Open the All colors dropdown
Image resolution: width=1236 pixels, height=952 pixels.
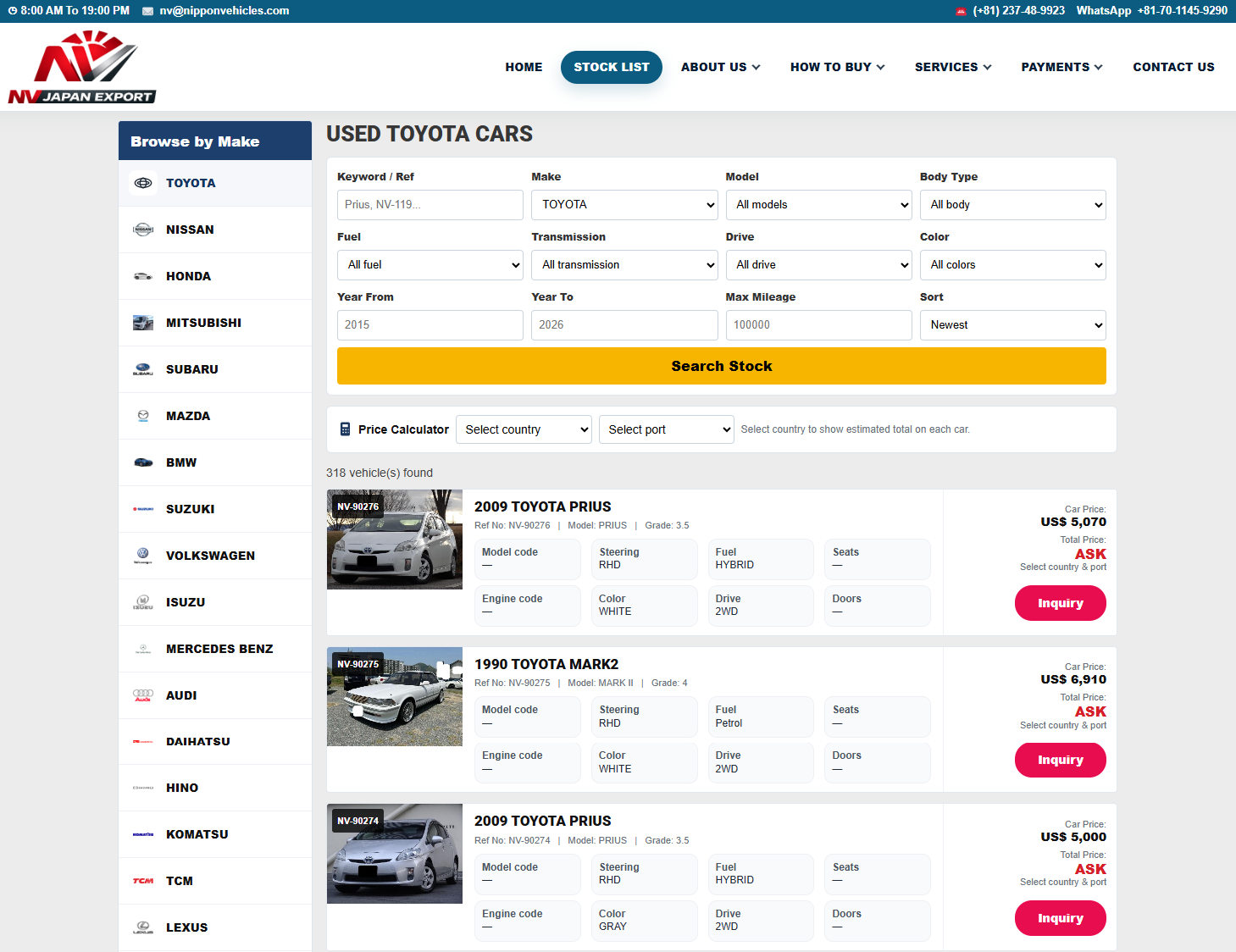tap(1013, 265)
